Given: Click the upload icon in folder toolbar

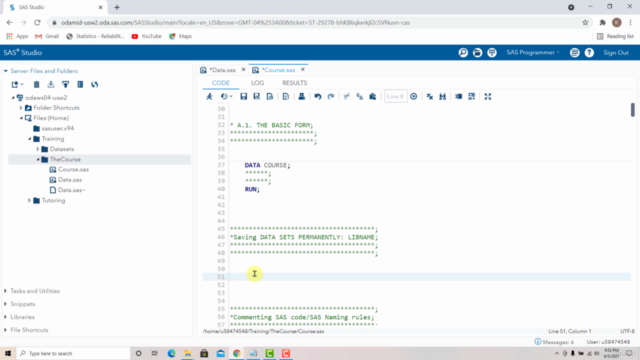Looking at the screenshot, I should coord(65,84).
